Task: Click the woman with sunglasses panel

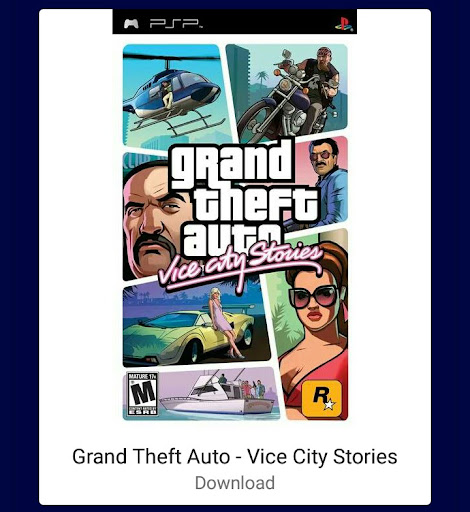Action: (x=313, y=327)
